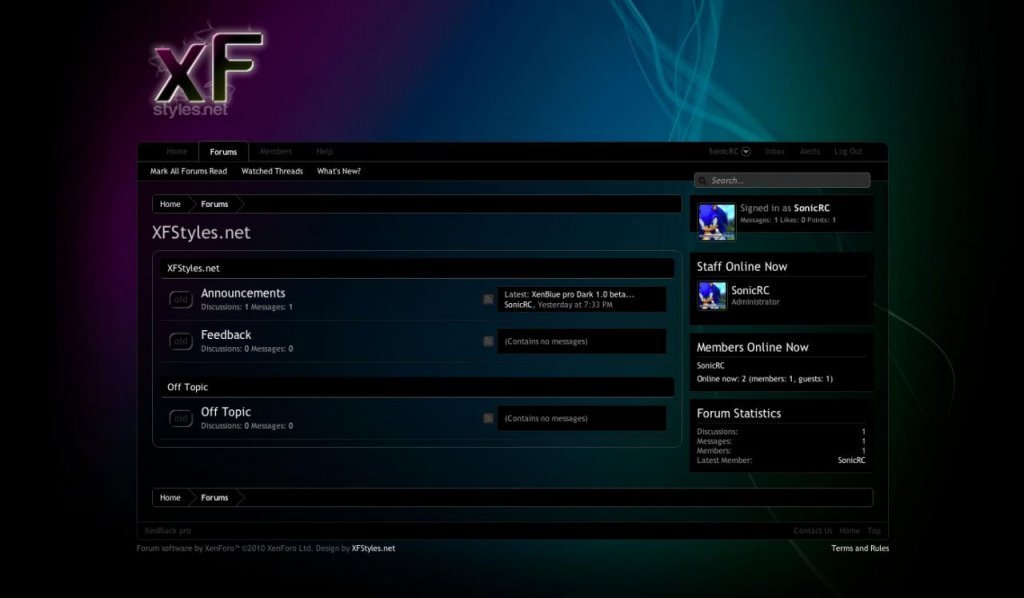The height and width of the screenshot is (598, 1024).
Task: Open the XFStyles.net design credit link
Action: [x=374, y=548]
